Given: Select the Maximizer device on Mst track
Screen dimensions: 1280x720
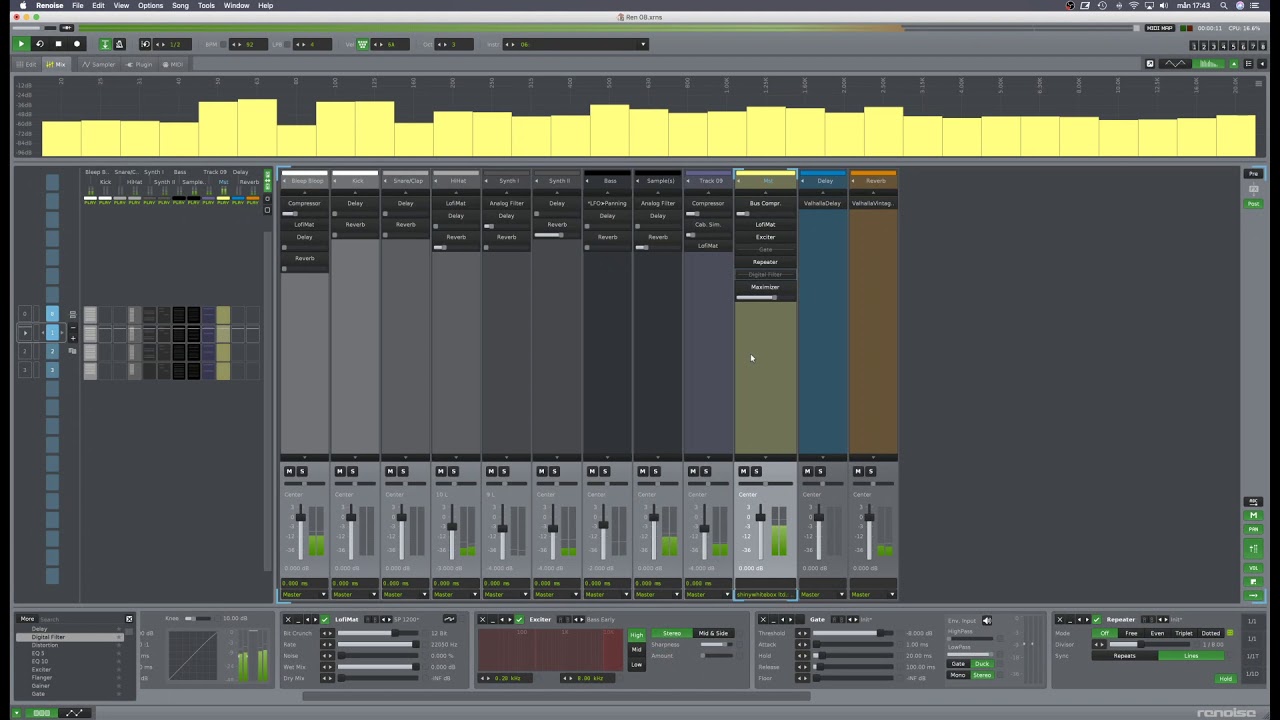Looking at the screenshot, I should pyautogui.click(x=765, y=287).
